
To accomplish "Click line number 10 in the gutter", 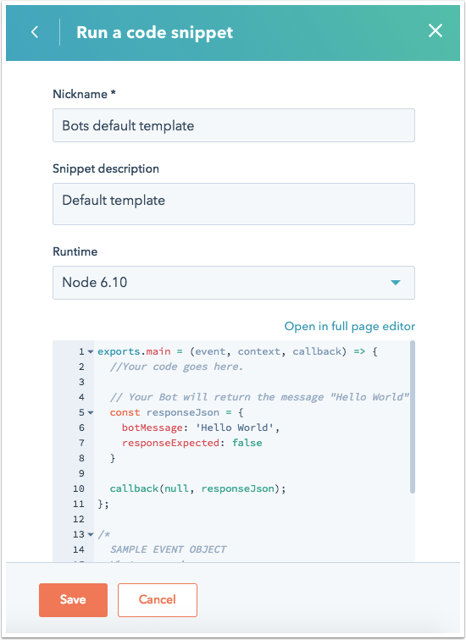I will pos(79,489).
